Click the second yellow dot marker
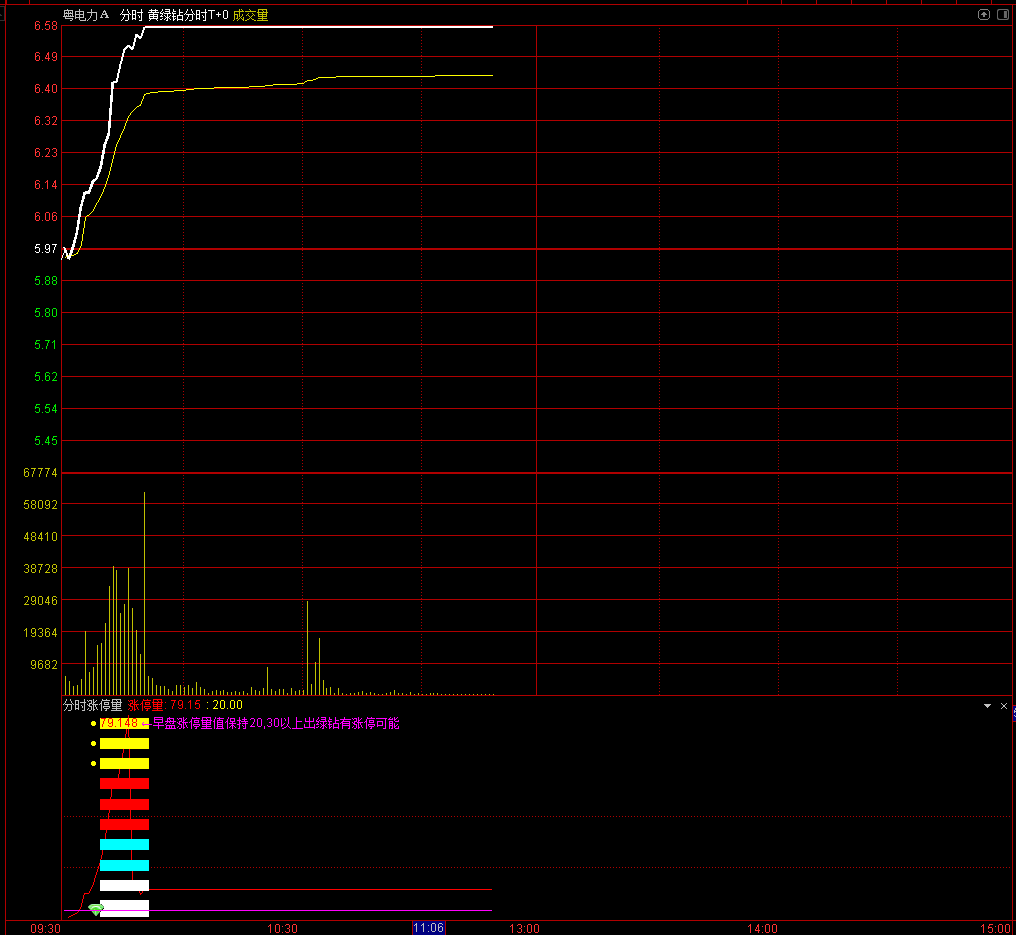The image size is (1016, 935). click(x=93, y=743)
